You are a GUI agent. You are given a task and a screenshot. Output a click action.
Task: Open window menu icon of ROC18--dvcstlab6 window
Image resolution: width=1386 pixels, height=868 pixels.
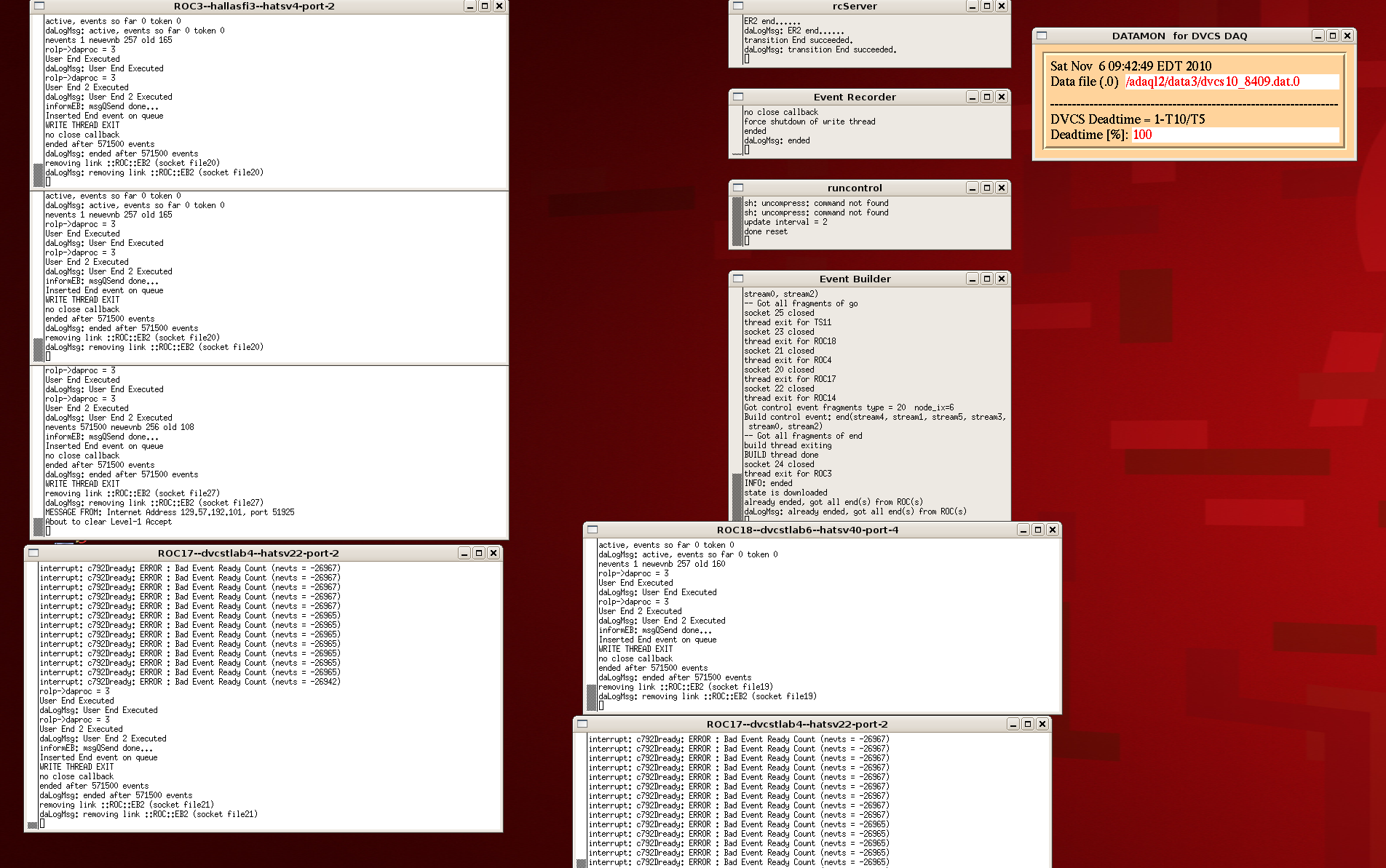click(x=593, y=530)
